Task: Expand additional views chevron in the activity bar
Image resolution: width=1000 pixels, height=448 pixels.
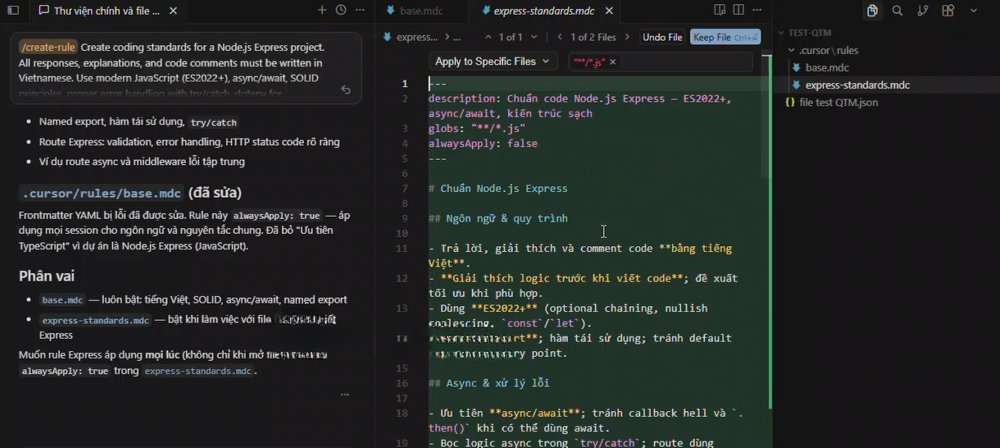Action: (x=974, y=10)
